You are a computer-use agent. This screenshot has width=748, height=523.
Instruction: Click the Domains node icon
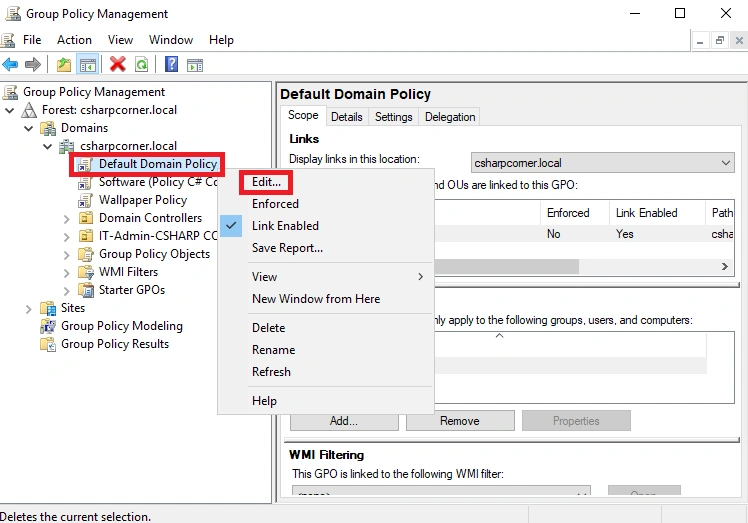(x=48, y=128)
